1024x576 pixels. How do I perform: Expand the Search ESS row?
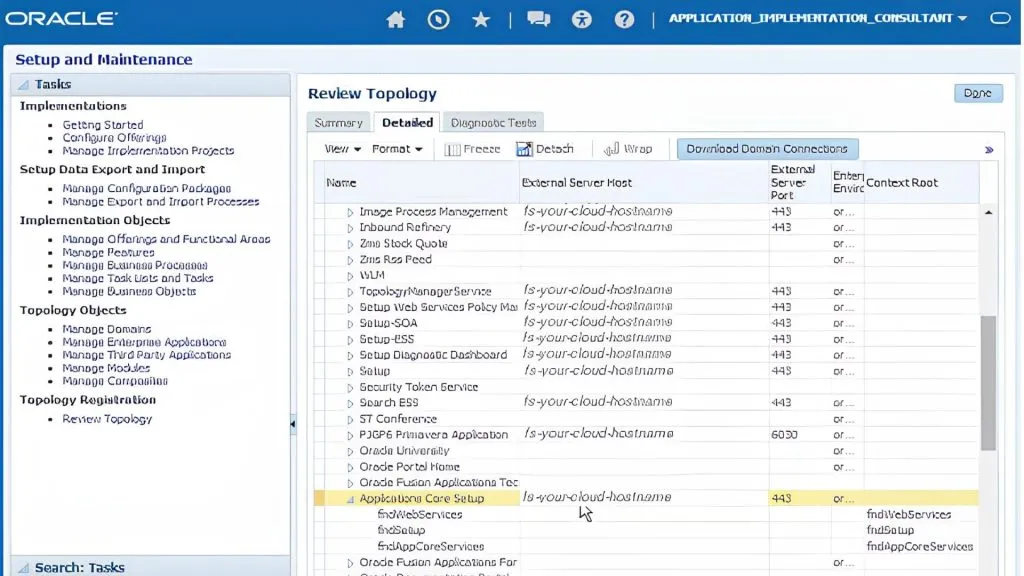point(350,404)
